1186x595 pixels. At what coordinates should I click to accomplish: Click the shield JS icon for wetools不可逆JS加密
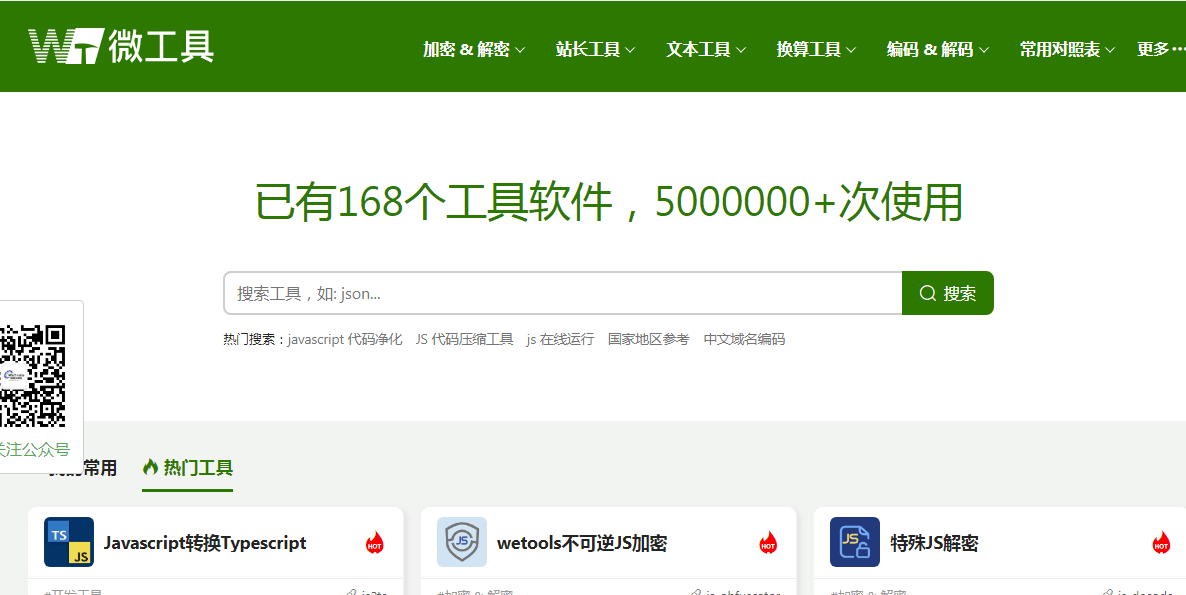click(x=461, y=543)
